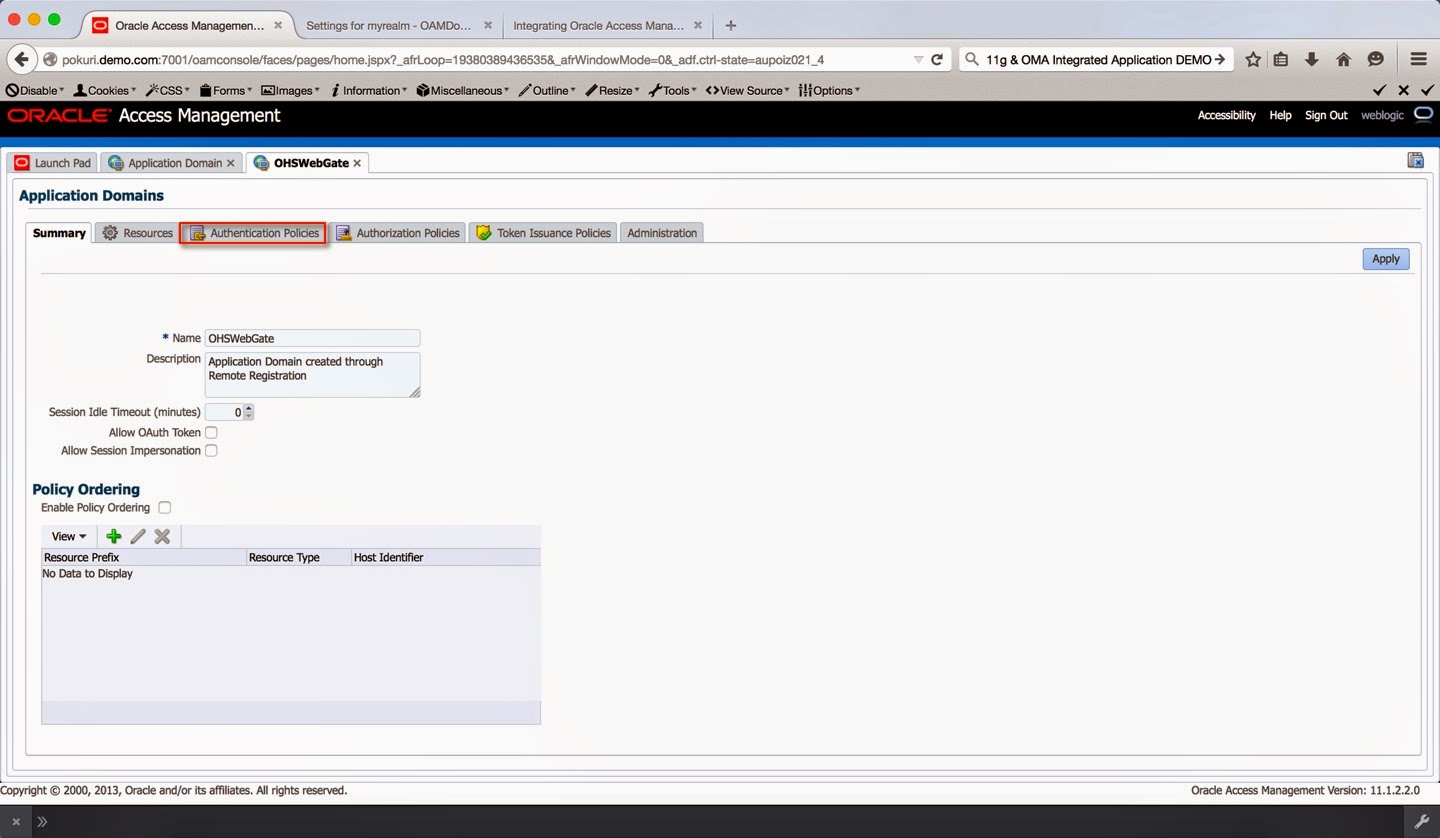Switch to Administration tab
1440x838 pixels.
tap(662, 233)
